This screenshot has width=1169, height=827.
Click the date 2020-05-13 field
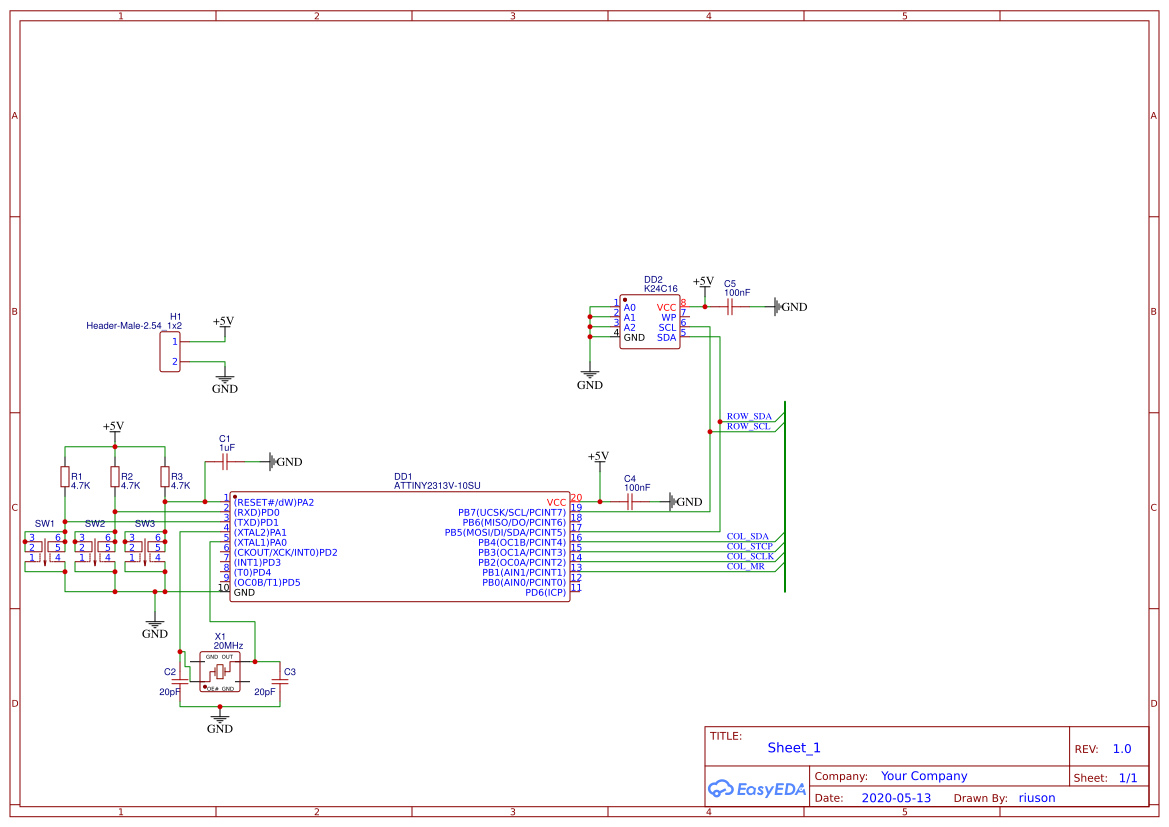click(896, 798)
